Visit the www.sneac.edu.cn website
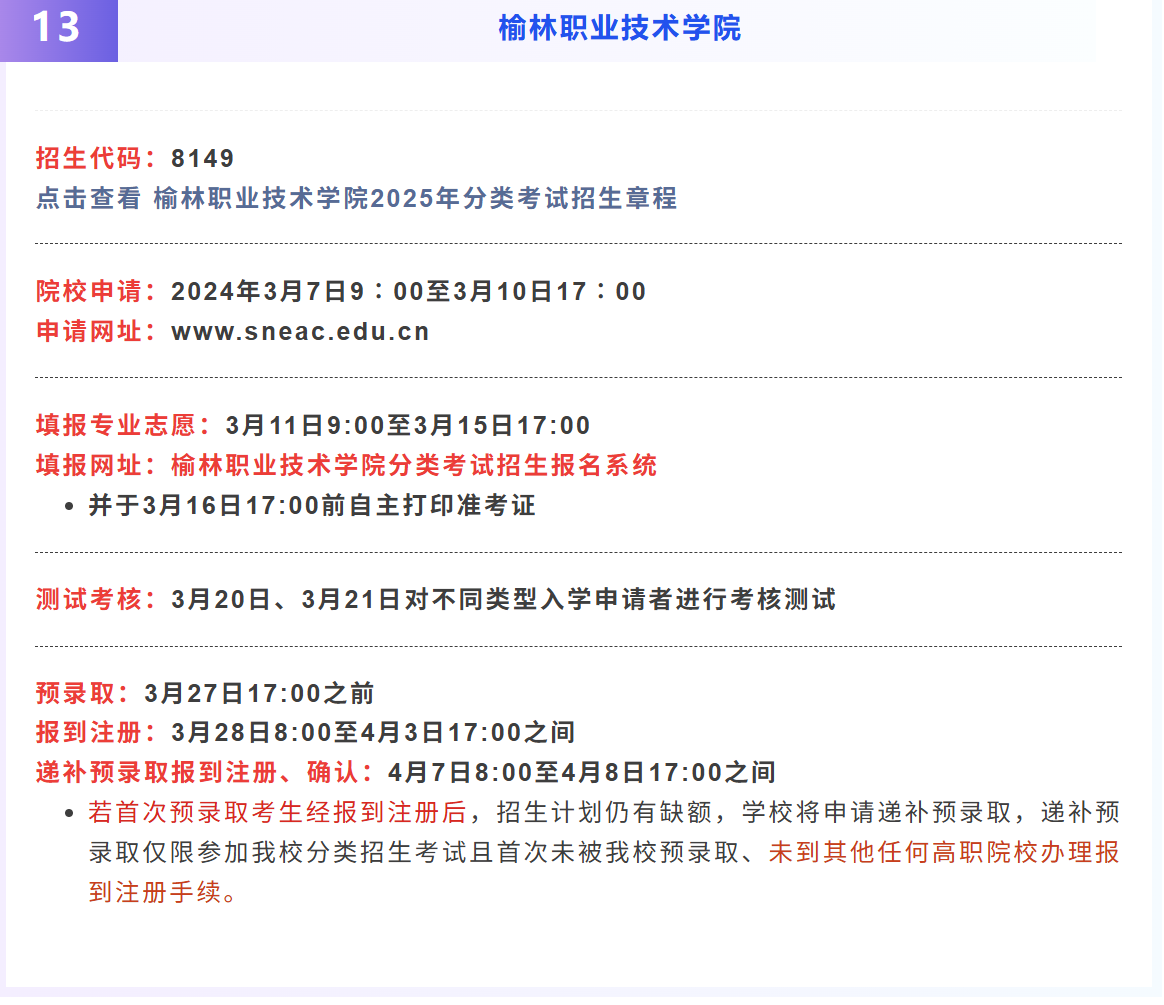 click(300, 332)
